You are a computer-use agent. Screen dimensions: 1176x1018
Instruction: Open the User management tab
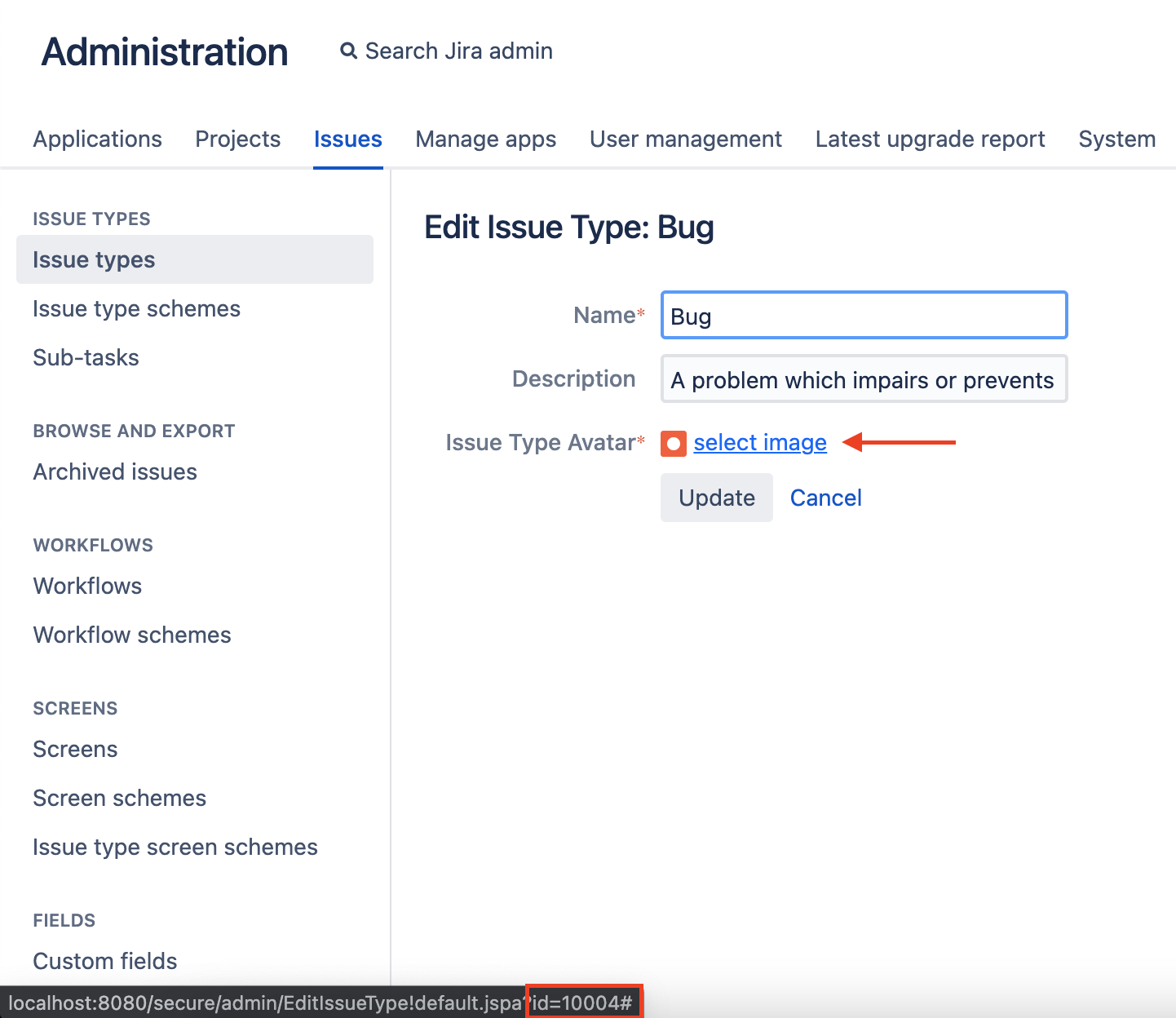tap(685, 139)
